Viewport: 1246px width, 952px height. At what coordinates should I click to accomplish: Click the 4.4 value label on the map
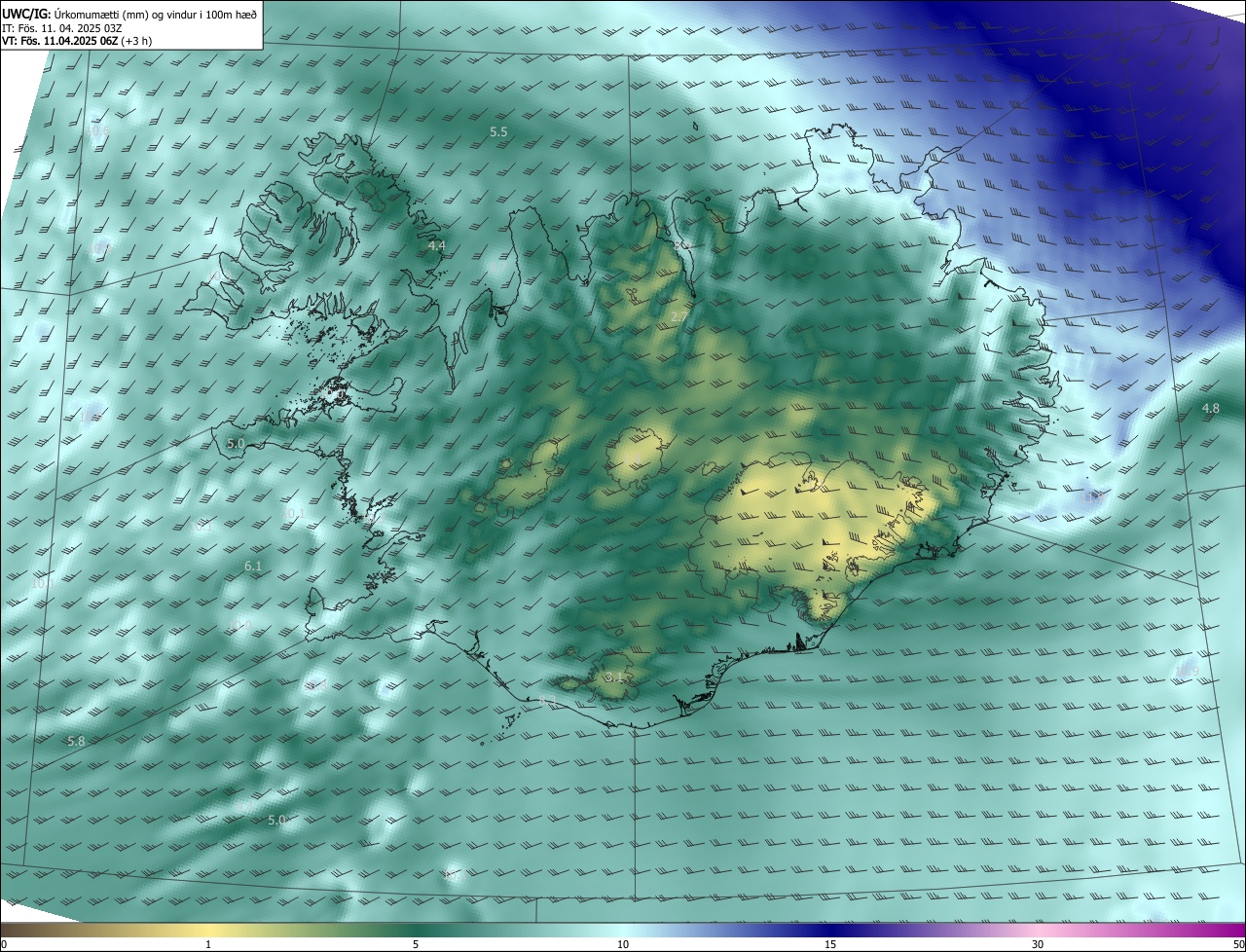pos(436,246)
